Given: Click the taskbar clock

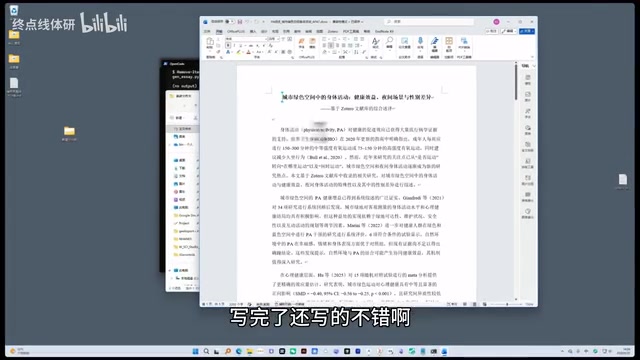Looking at the screenshot, I should (x=625, y=351).
